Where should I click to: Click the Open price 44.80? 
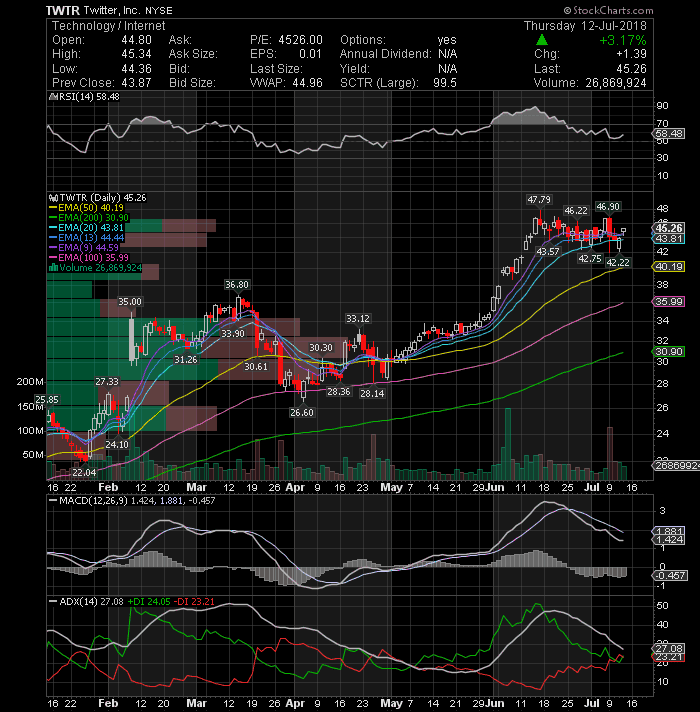pyautogui.click(x=136, y=40)
